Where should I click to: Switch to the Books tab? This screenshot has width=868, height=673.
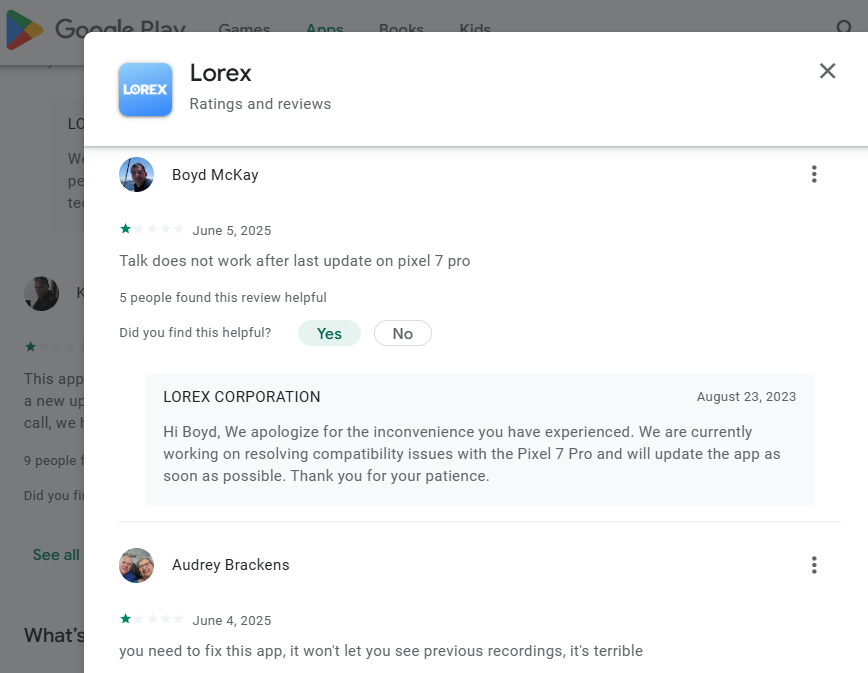coord(400,29)
